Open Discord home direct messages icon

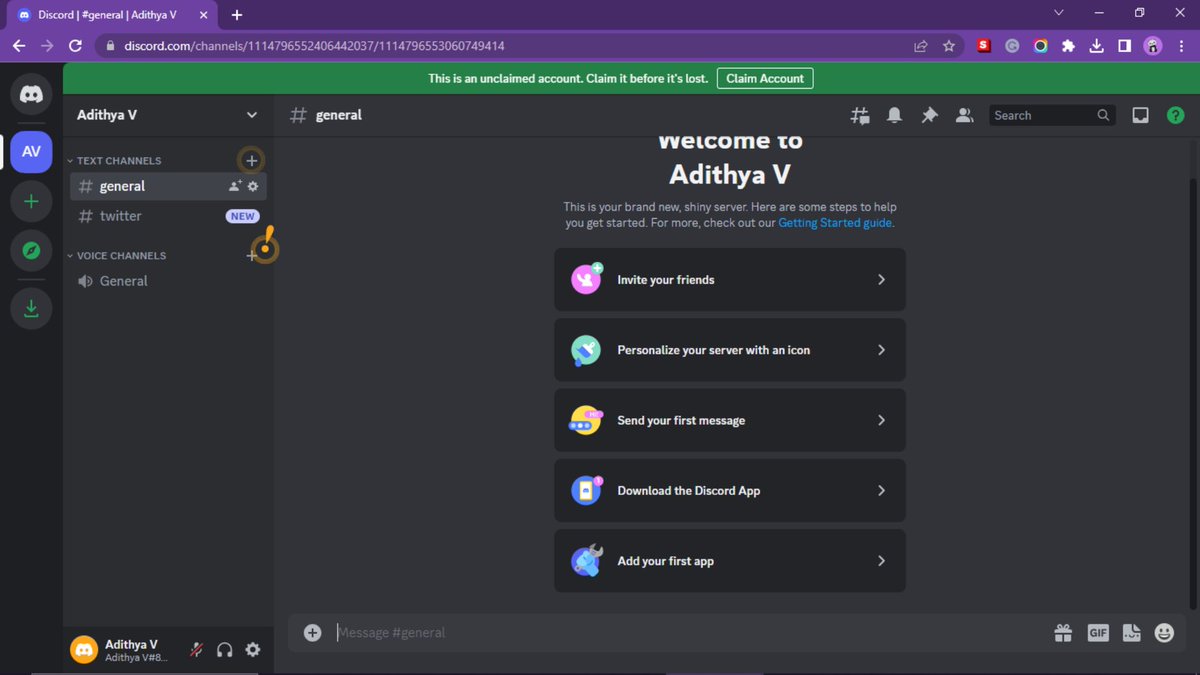point(31,95)
